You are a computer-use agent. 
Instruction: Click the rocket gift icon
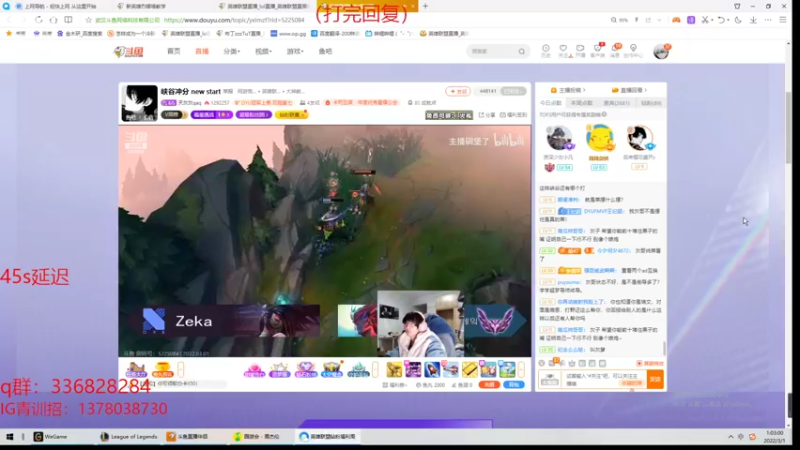coord(432,369)
